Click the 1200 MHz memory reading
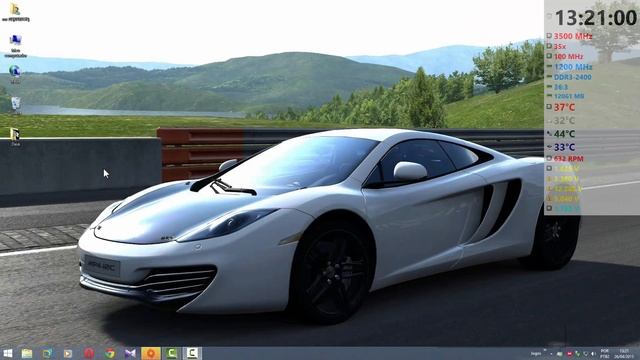 tap(573, 67)
